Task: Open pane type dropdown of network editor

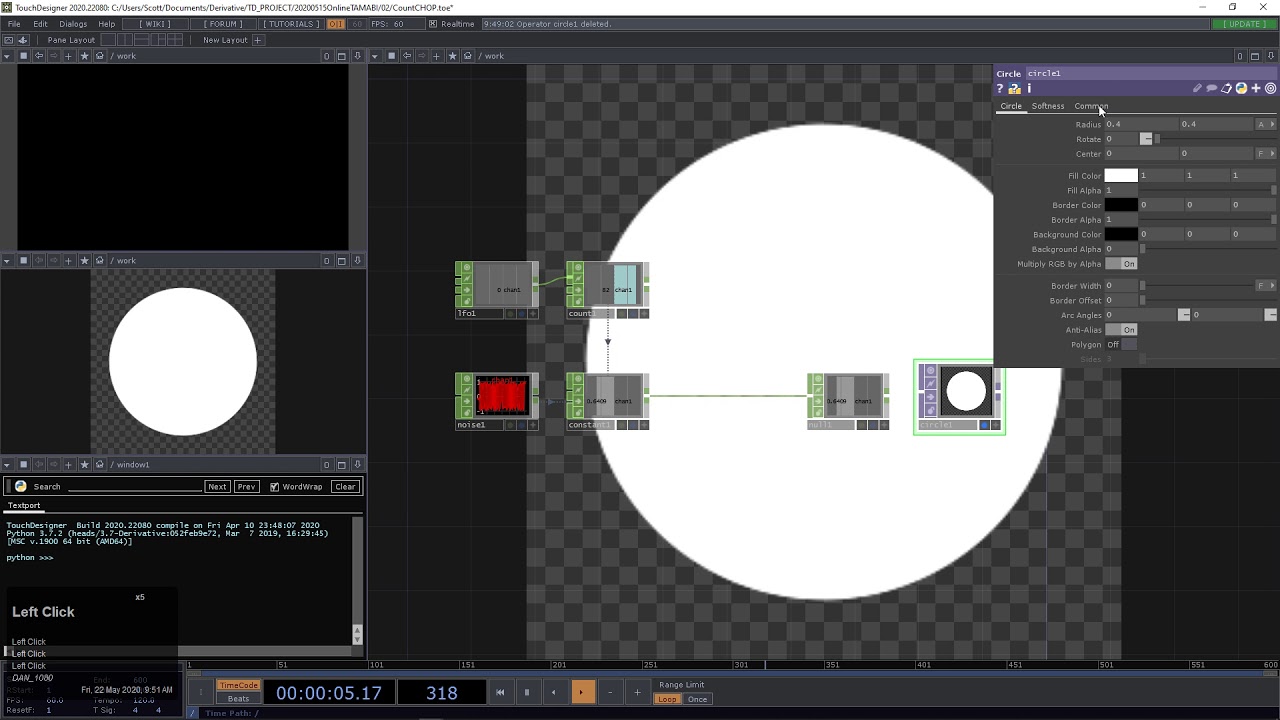Action: (375, 56)
